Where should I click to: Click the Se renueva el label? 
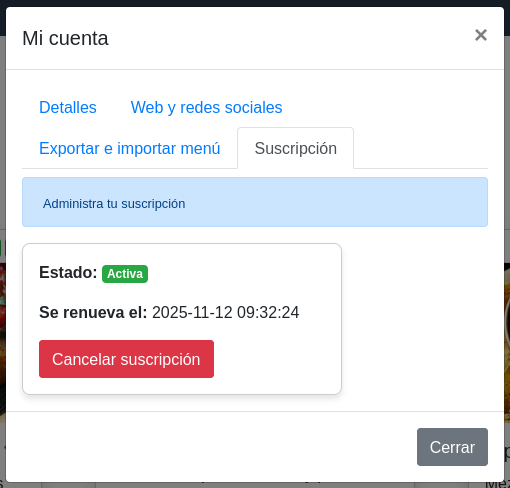93,312
